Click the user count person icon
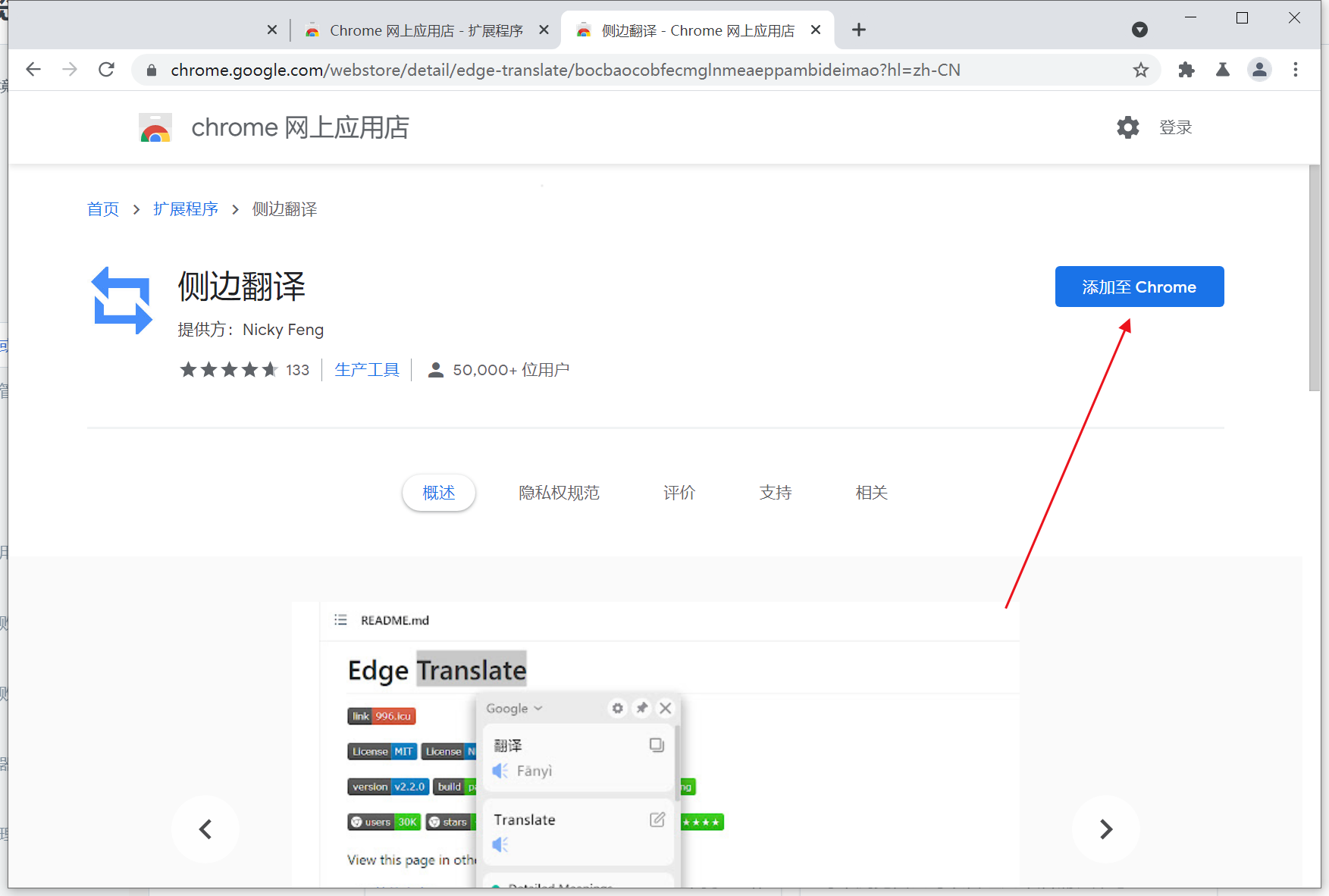1329x896 pixels. coord(436,370)
